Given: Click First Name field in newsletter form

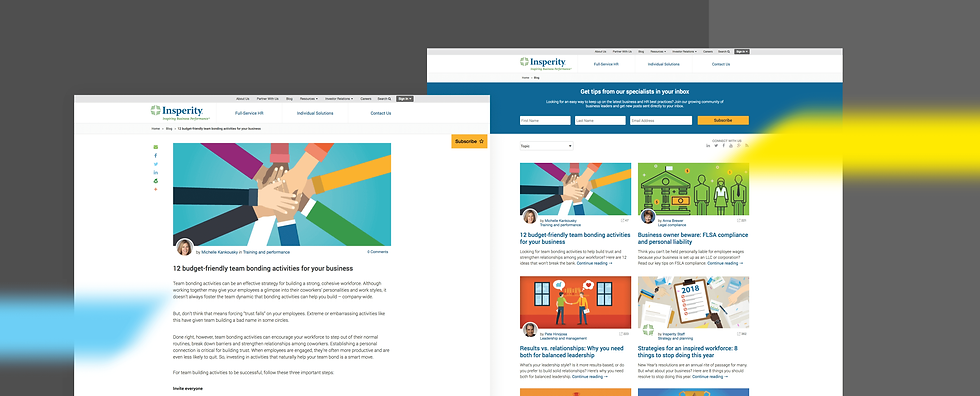Looking at the screenshot, I should [545, 121].
